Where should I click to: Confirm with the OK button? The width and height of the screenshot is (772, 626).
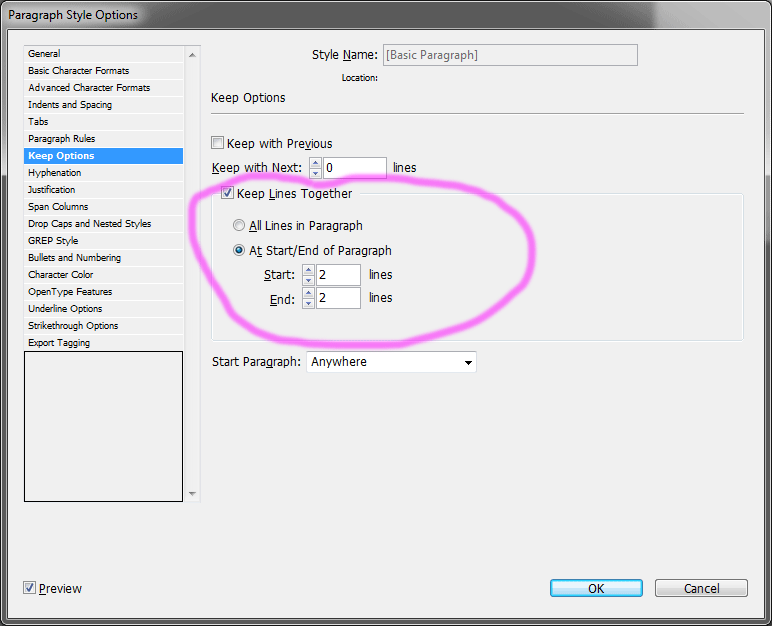(596, 588)
